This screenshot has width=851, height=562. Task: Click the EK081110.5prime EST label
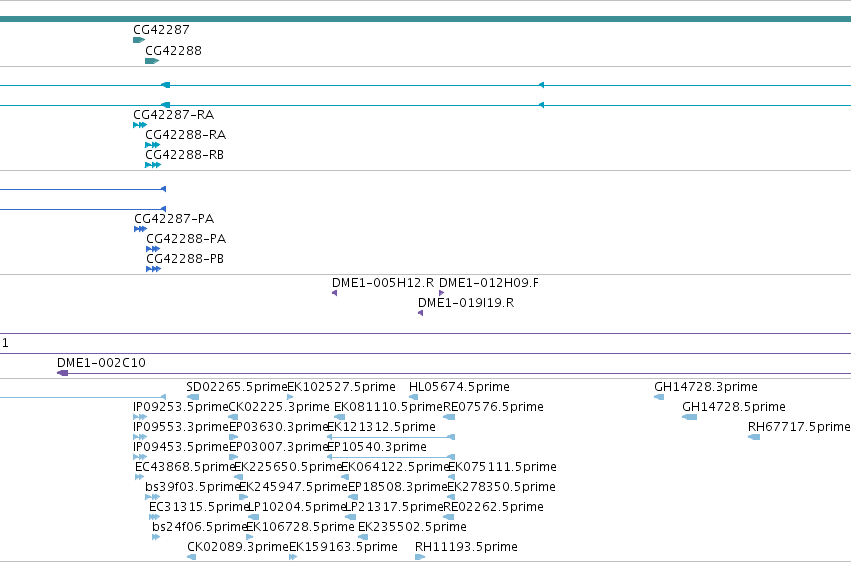389,407
